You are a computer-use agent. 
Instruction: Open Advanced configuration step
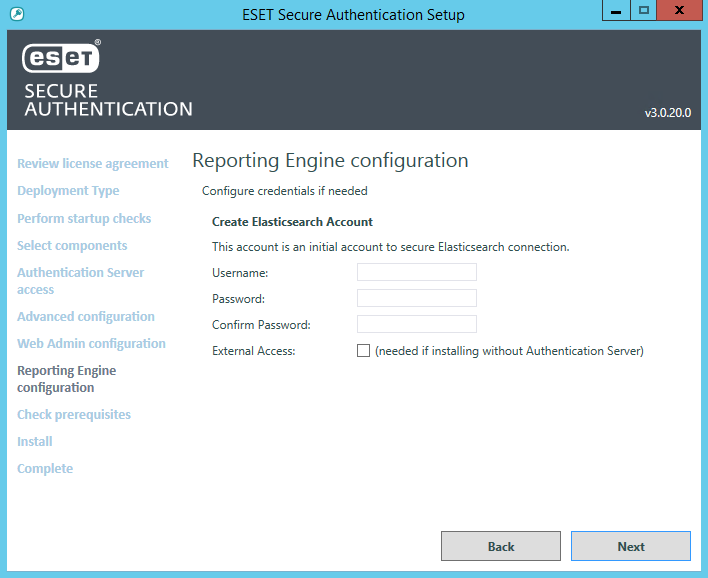(x=86, y=316)
